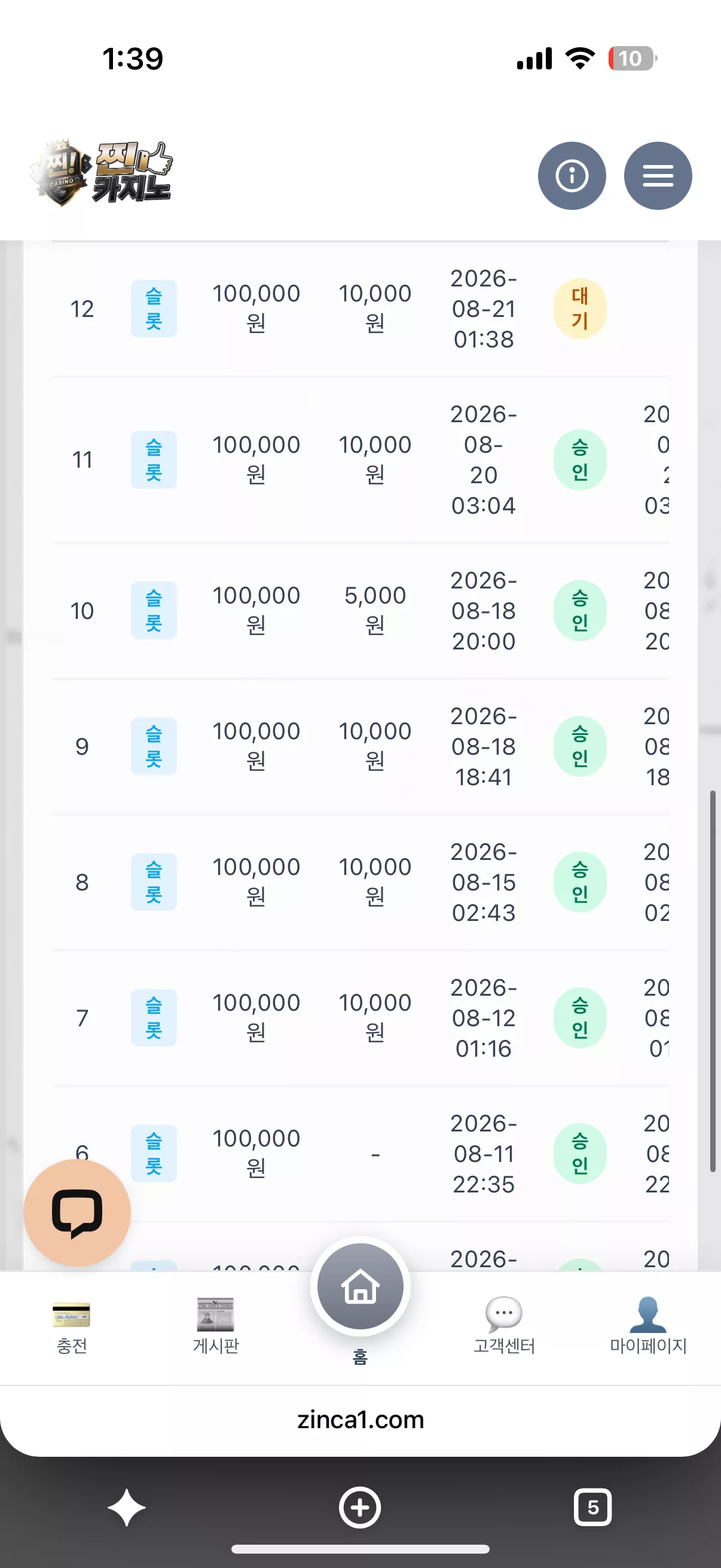Select row 9 date 2026-08-18 18:41
This screenshot has height=1568, width=721.
coord(484,746)
